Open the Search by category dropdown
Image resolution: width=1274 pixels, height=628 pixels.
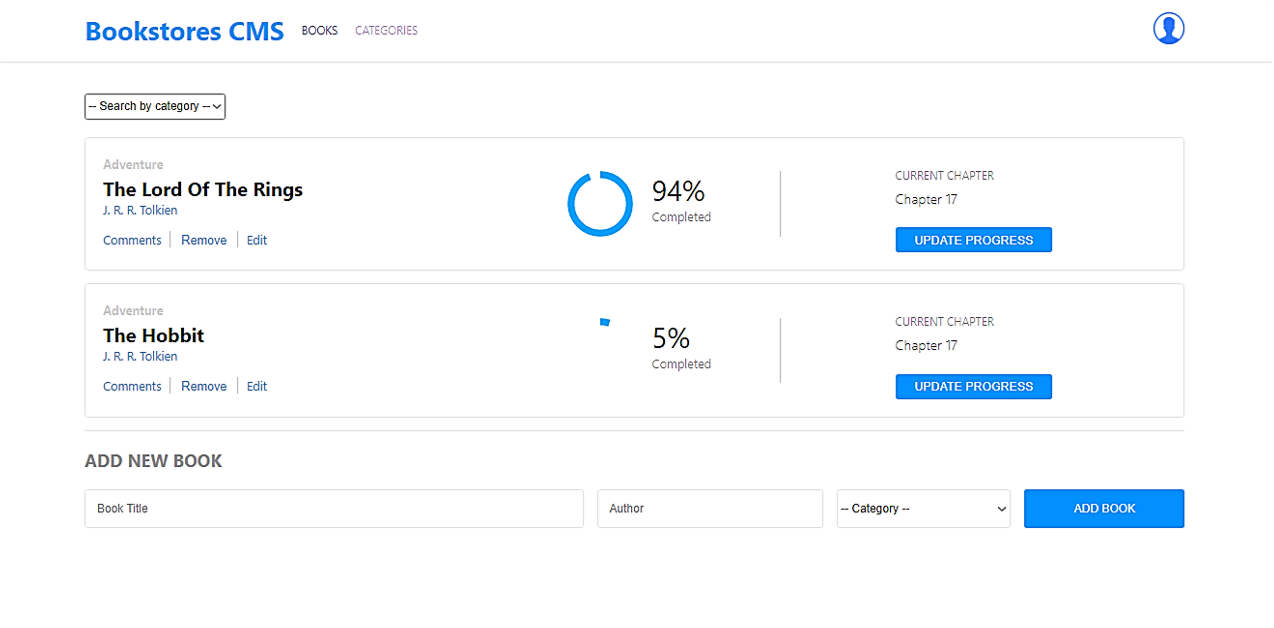coord(154,106)
